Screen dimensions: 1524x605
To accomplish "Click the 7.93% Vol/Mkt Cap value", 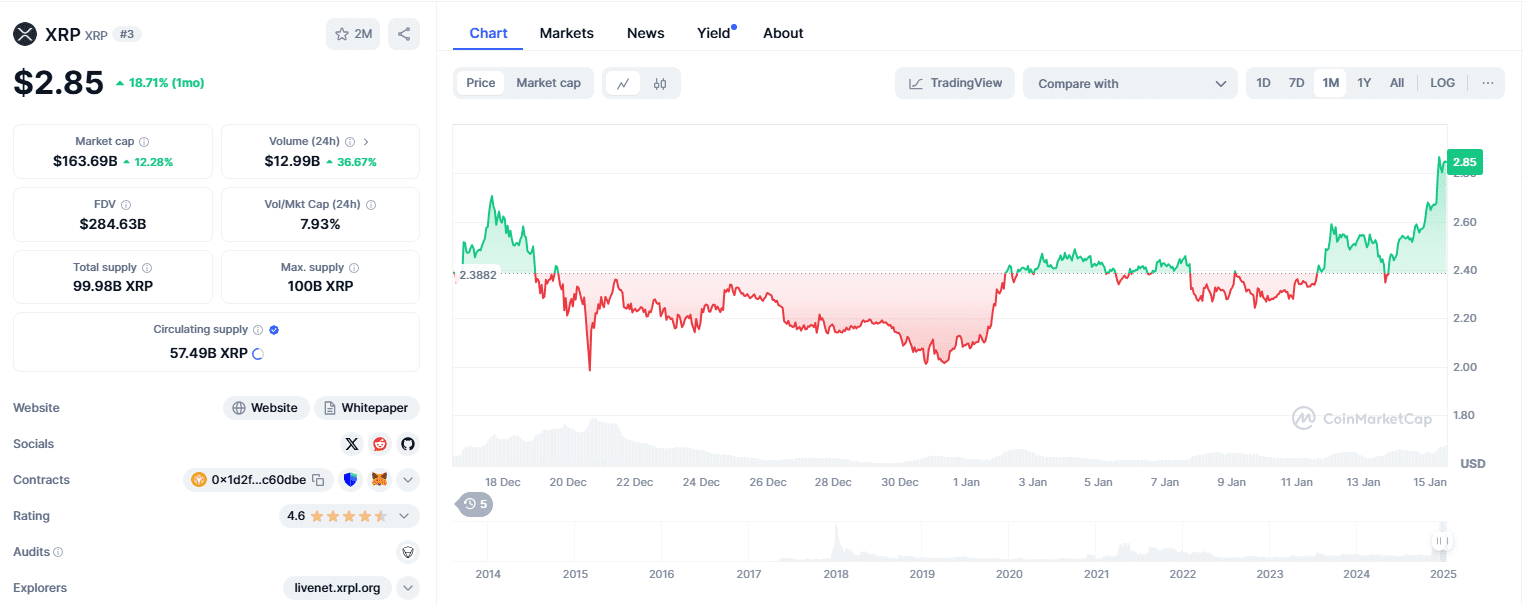I will 320,224.
